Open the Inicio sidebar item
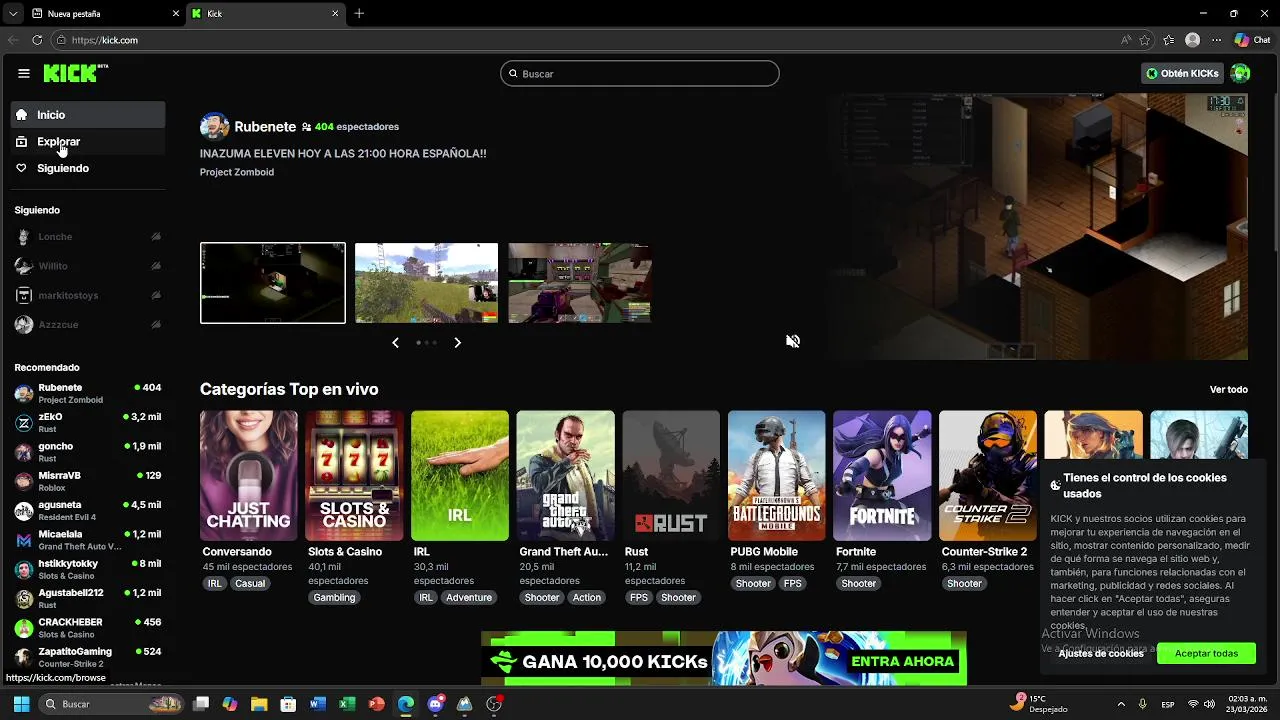Viewport: 1280px width, 720px height. [88, 115]
